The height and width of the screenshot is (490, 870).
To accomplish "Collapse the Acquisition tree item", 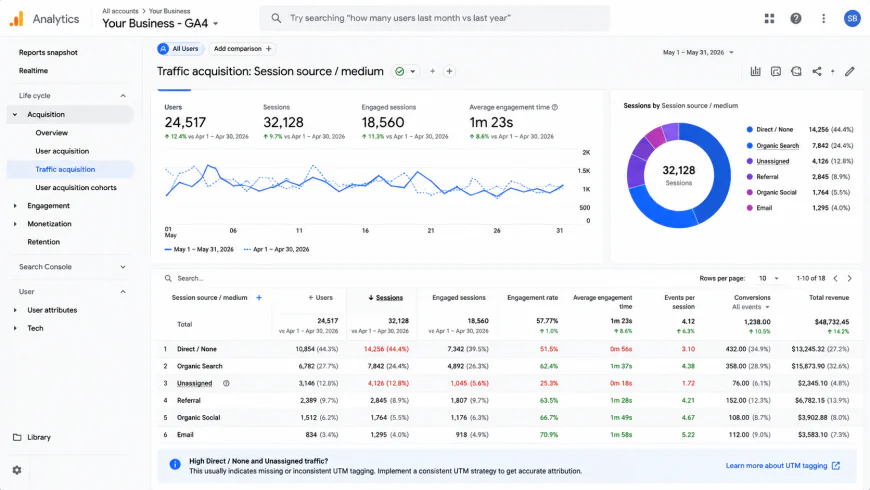I will (x=15, y=114).
